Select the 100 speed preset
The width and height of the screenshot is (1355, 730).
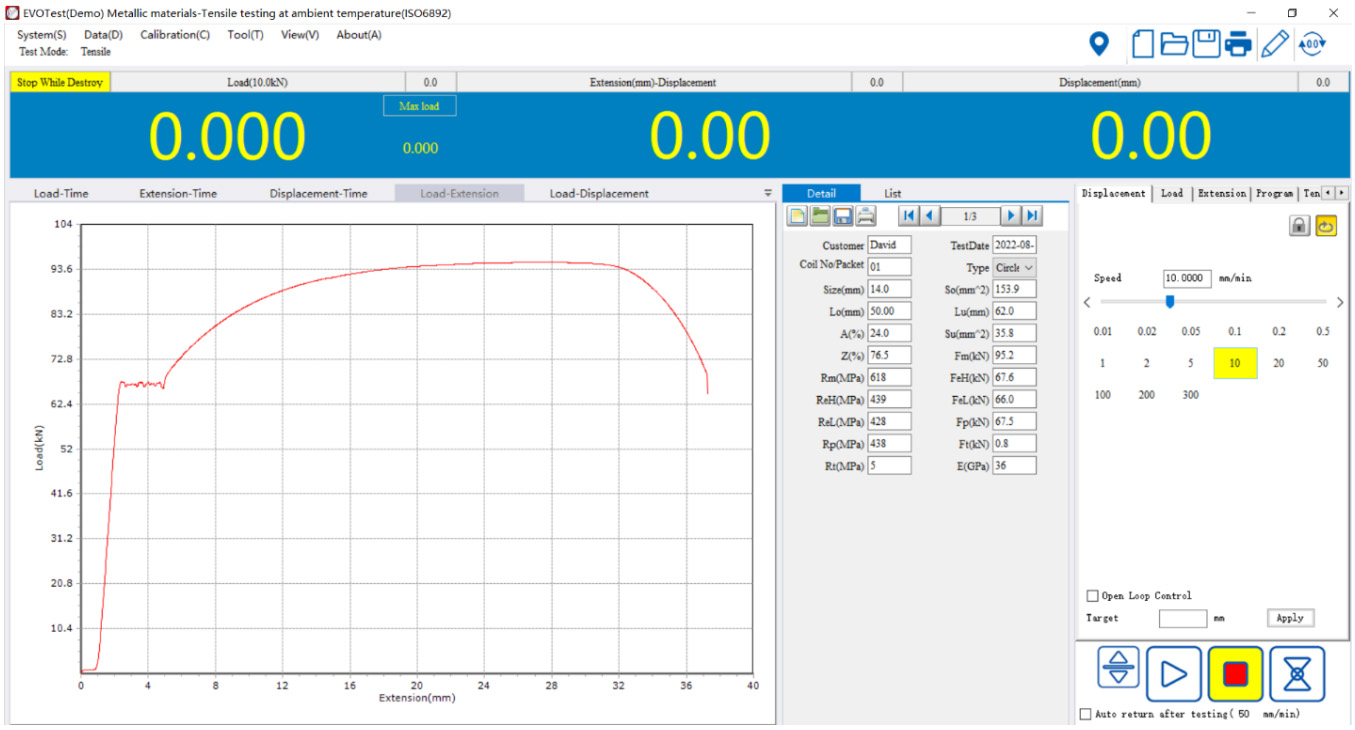(1102, 395)
